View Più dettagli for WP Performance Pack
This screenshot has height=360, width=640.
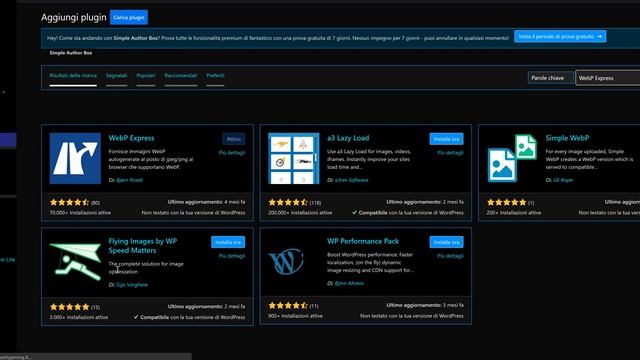[450, 256]
